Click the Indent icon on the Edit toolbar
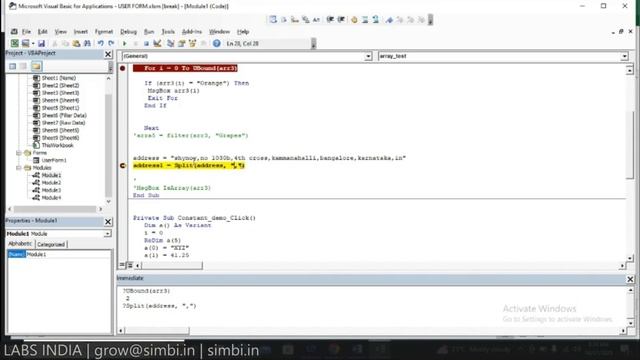640x360 pixels. 330,19
